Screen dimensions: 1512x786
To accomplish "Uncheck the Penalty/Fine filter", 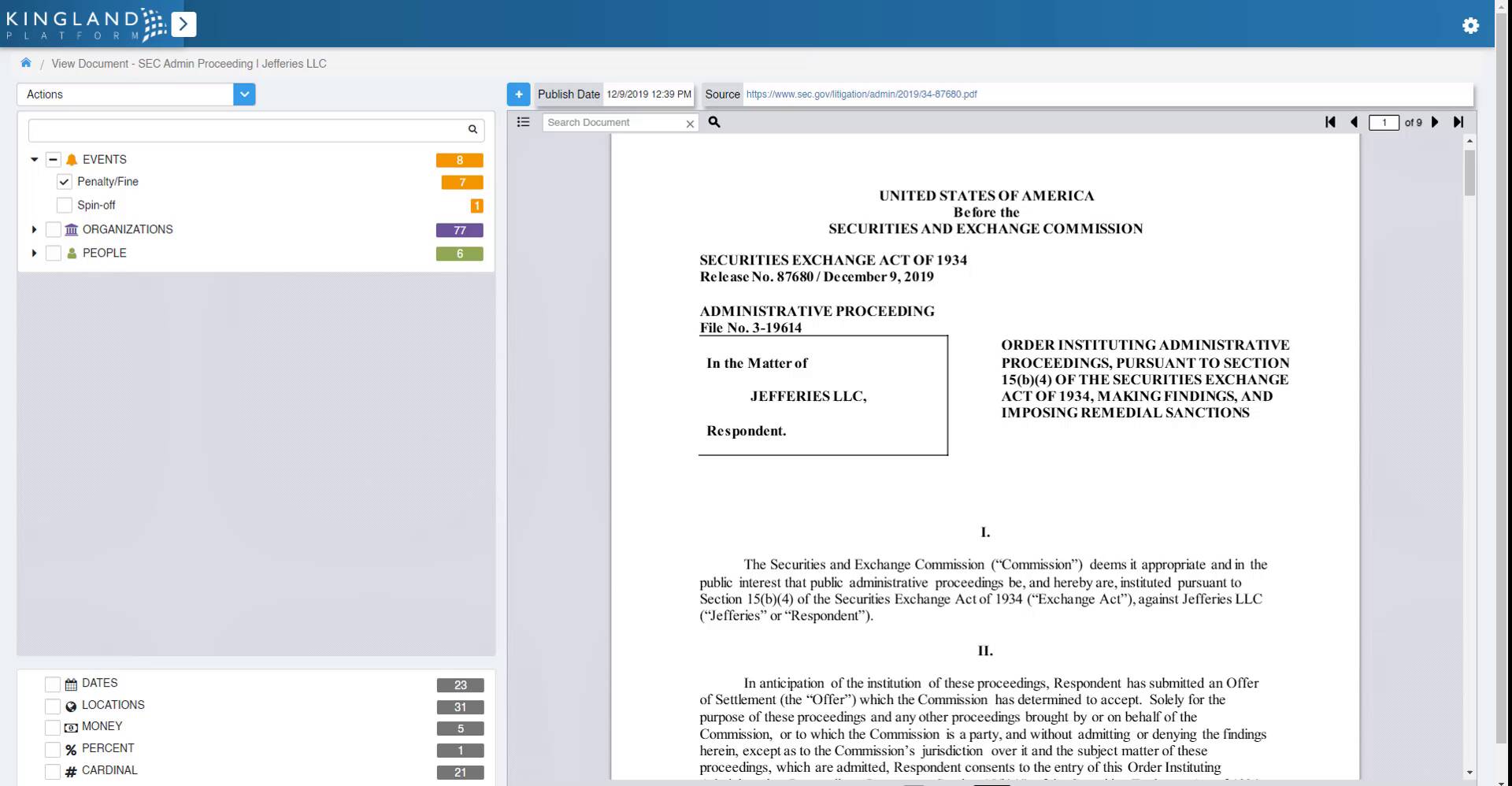I will pyautogui.click(x=63, y=182).
